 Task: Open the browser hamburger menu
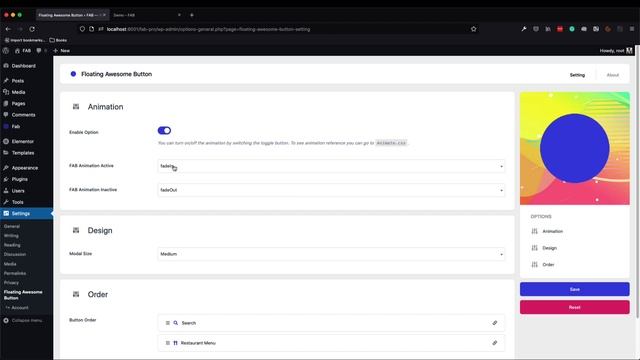[631, 29]
